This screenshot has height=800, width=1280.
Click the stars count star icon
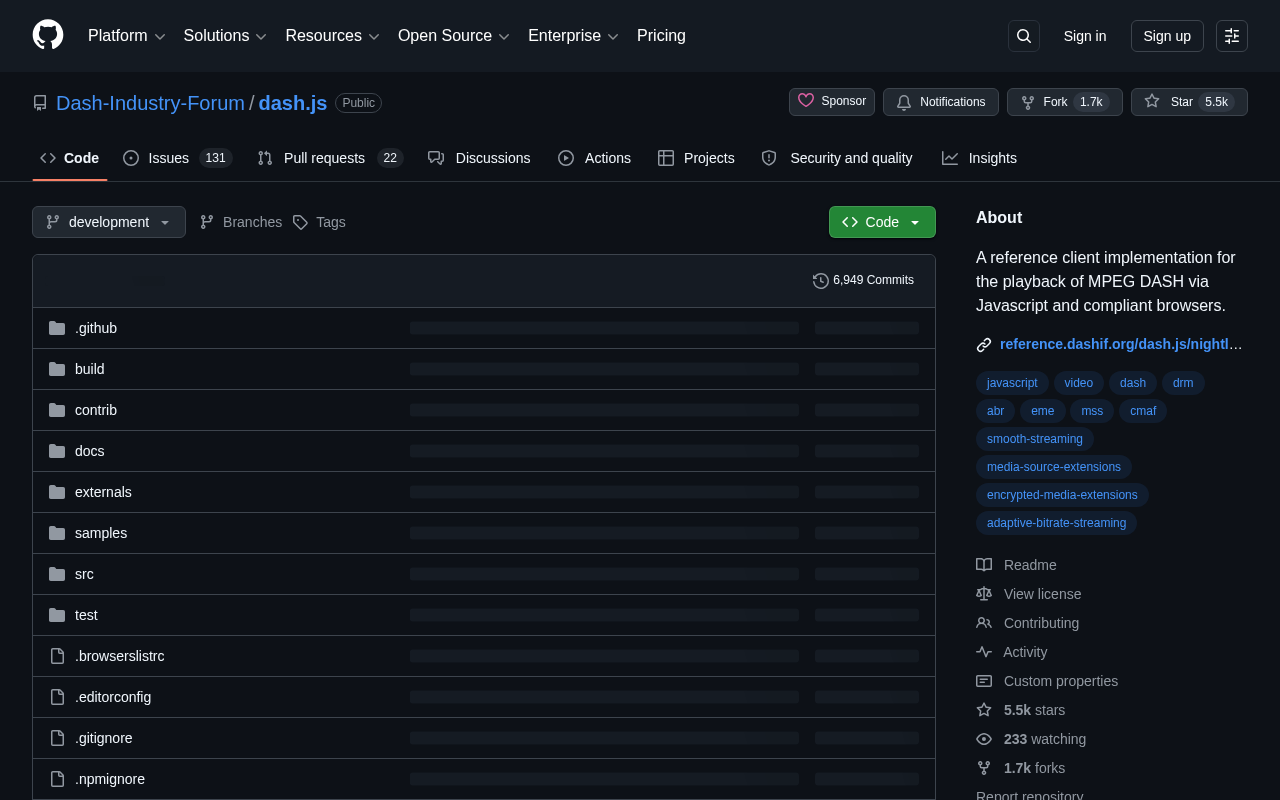pyautogui.click(x=984, y=710)
